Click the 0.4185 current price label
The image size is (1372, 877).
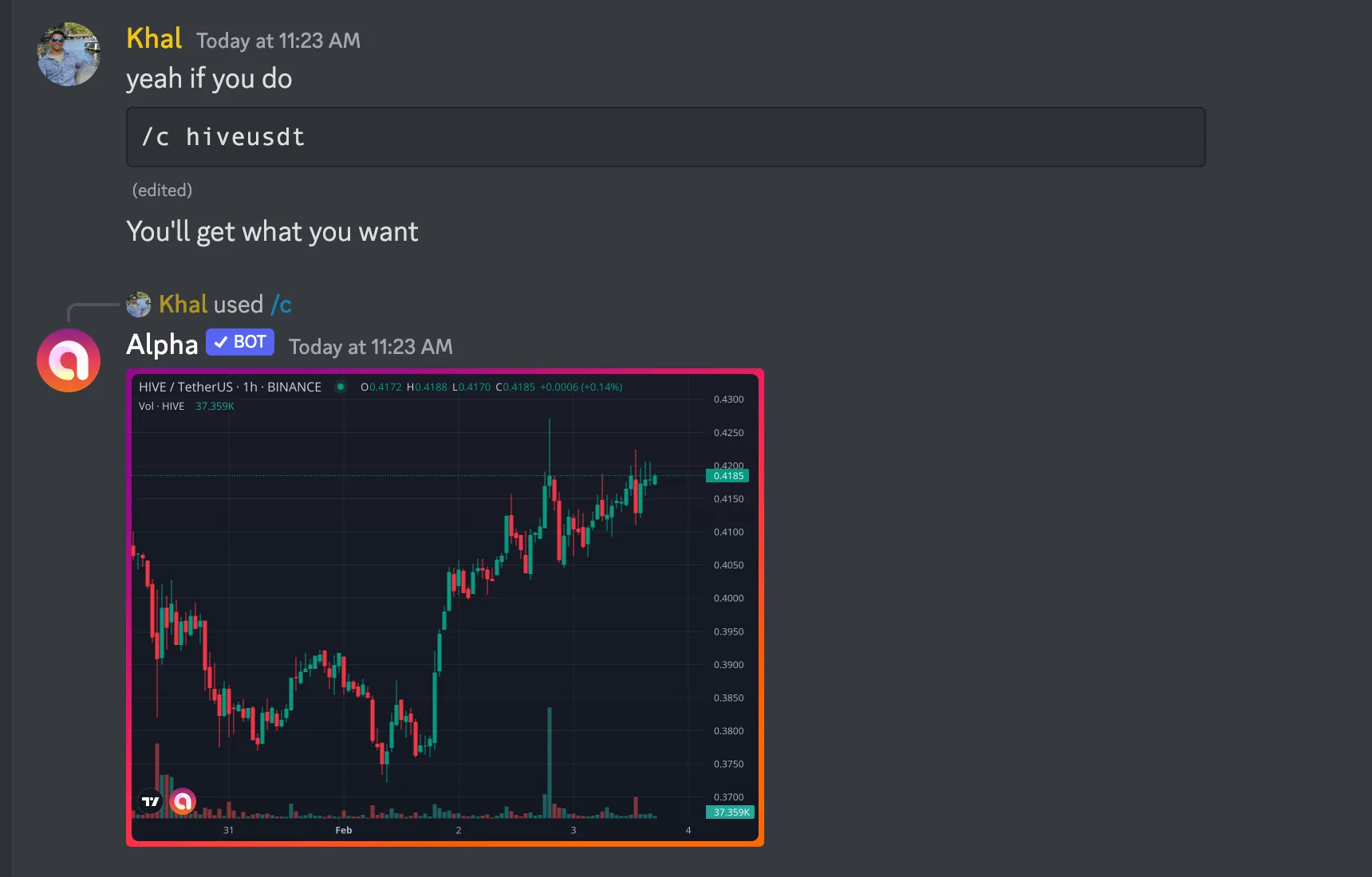tap(727, 476)
